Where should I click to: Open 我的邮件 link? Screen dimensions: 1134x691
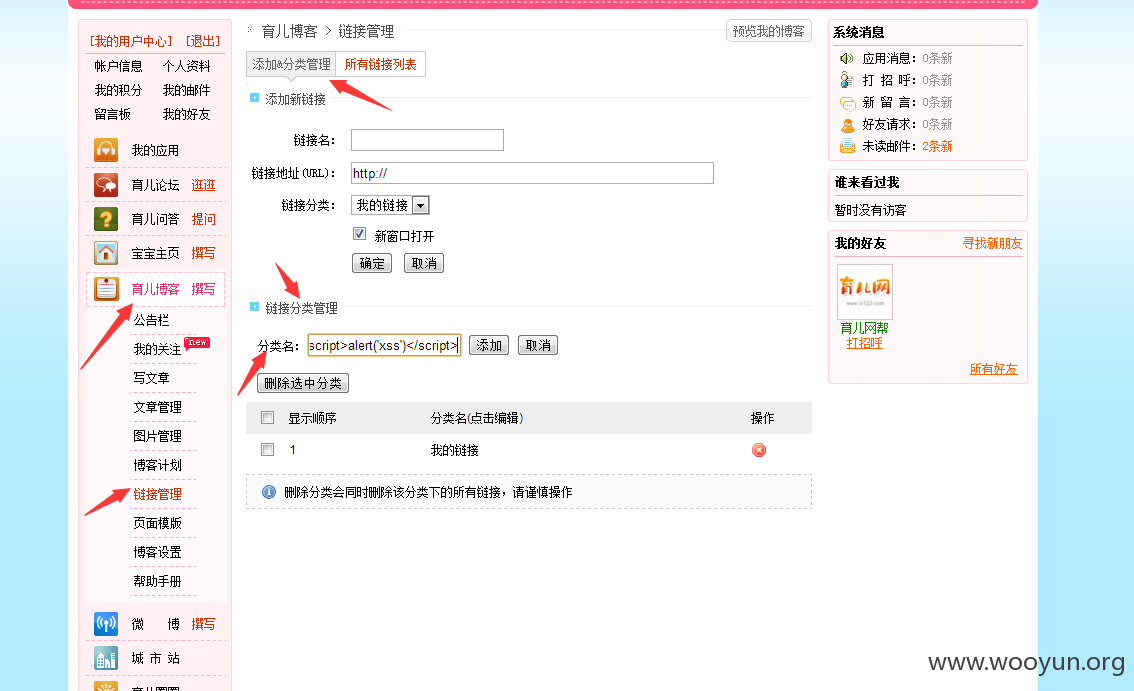pyautogui.click(x=187, y=90)
